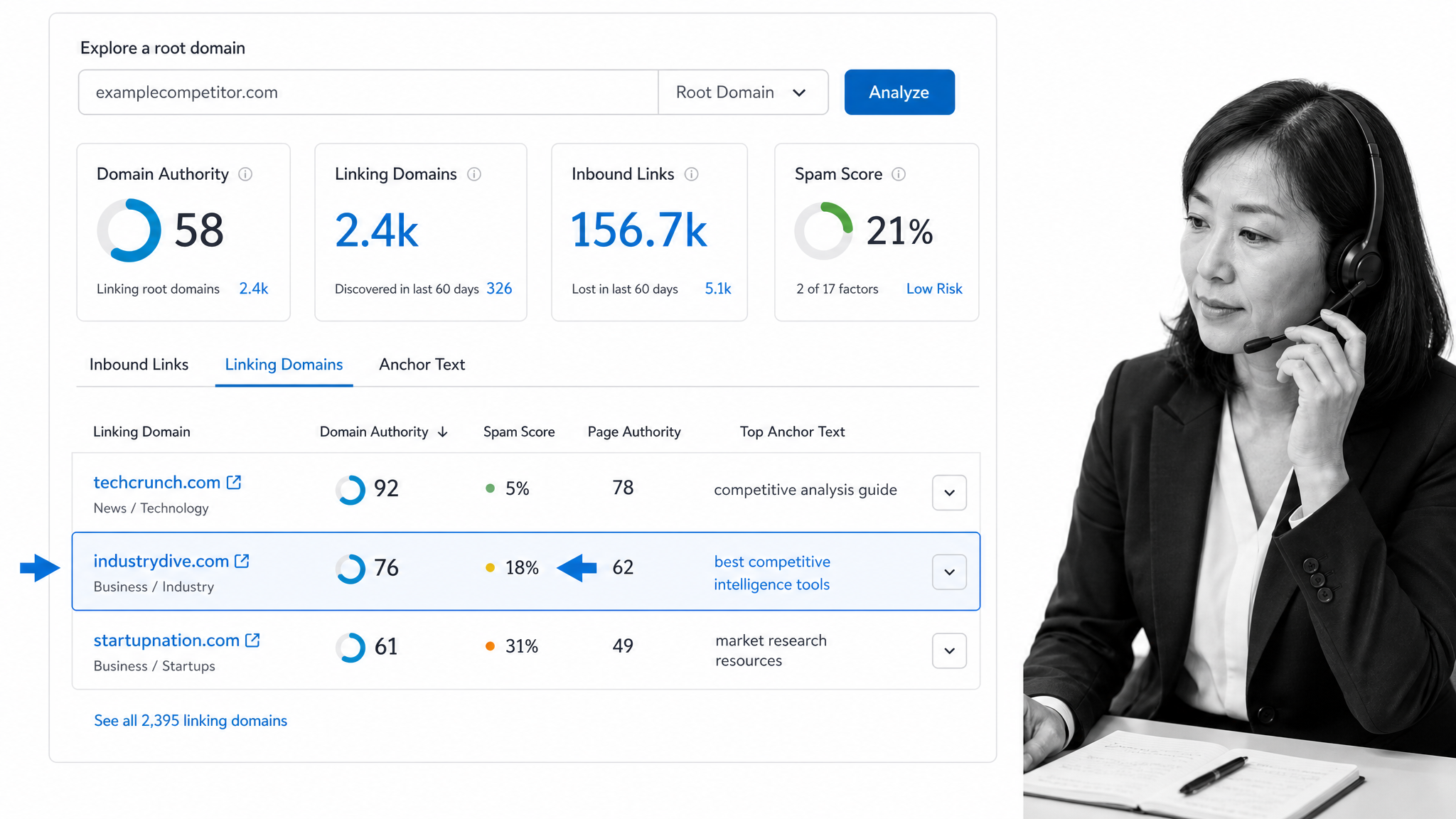Click Page Authority value 62

[x=623, y=567]
